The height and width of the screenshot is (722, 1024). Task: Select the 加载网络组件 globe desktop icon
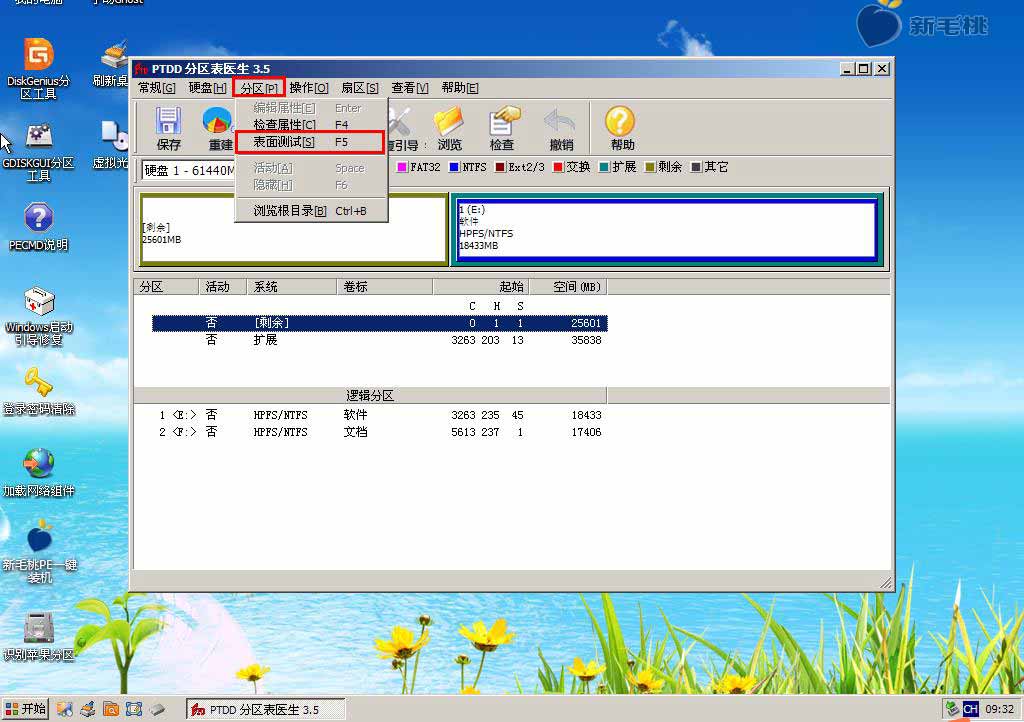[39, 473]
